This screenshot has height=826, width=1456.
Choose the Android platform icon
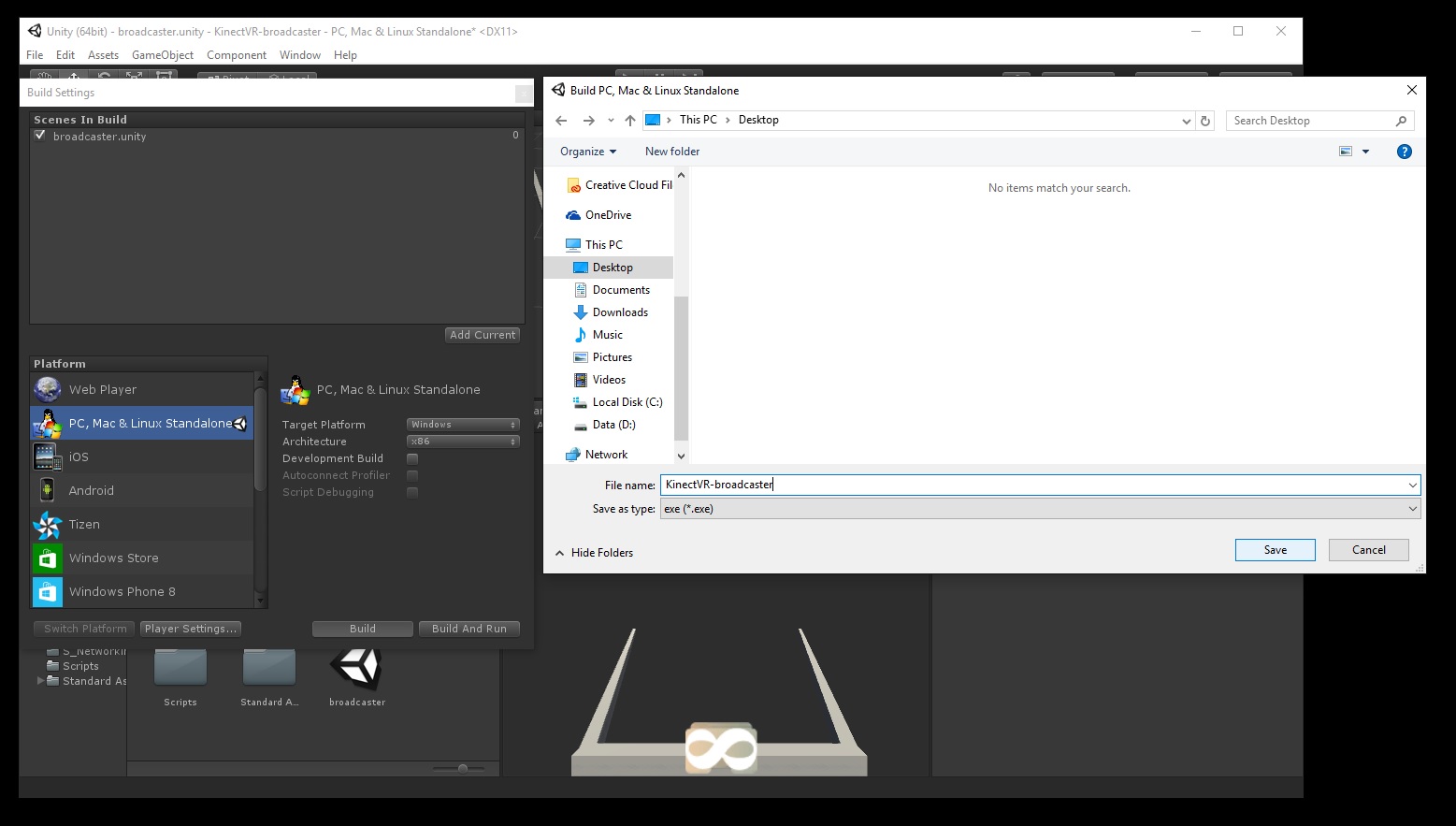[47, 490]
